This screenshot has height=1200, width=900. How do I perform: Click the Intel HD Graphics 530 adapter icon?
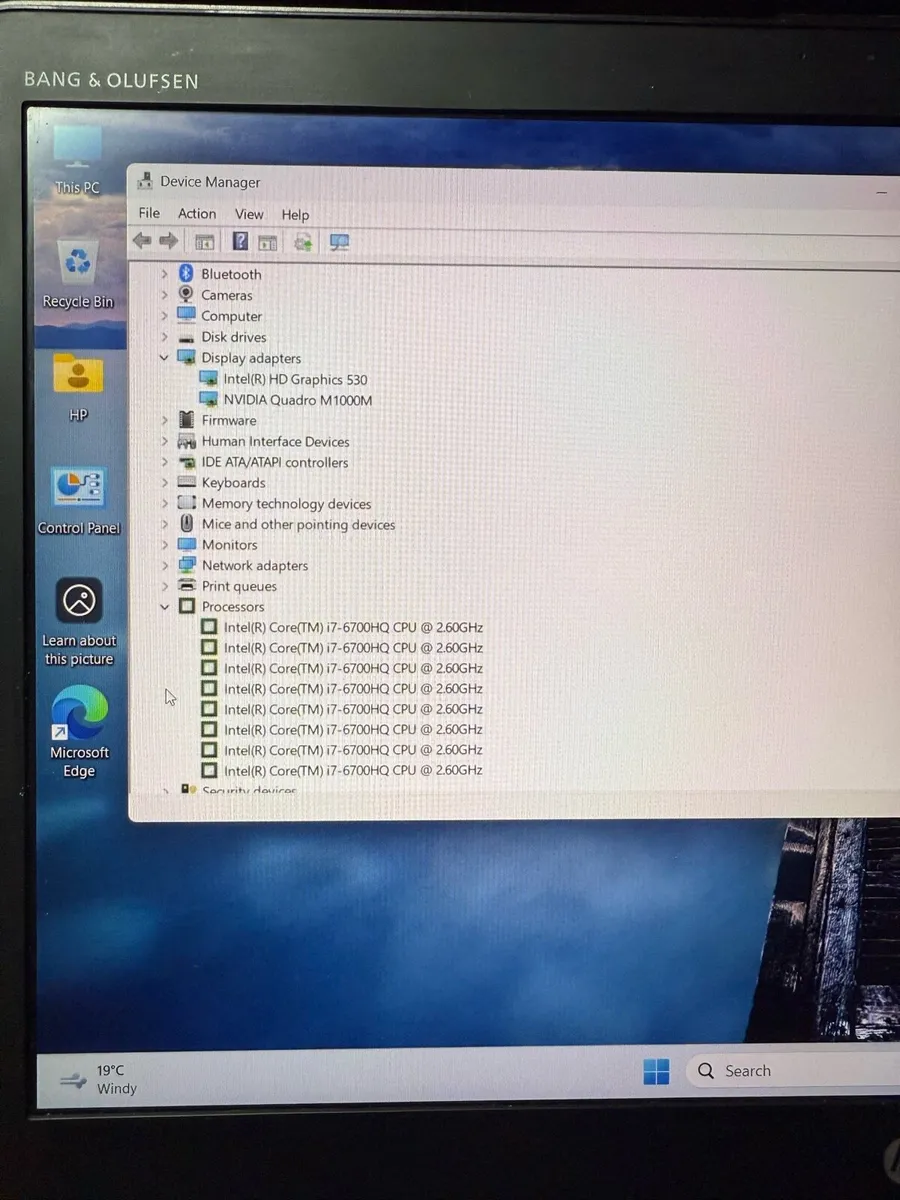pos(208,378)
